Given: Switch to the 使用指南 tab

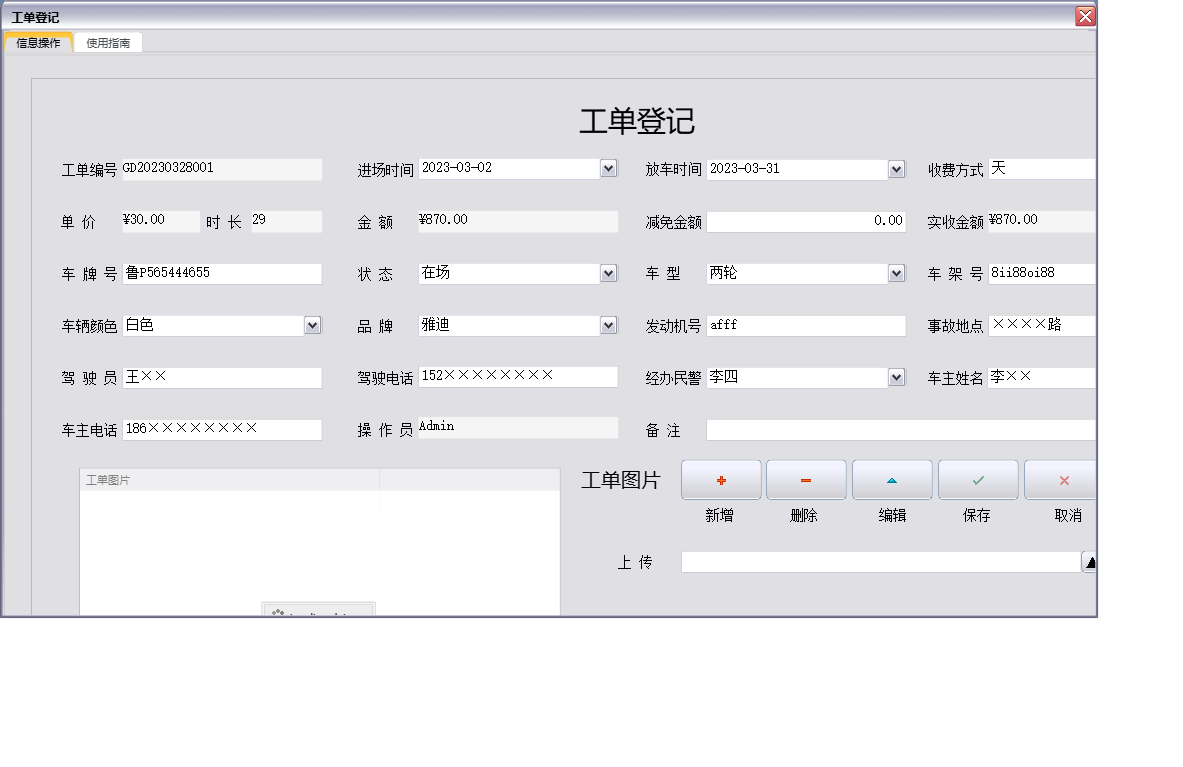Looking at the screenshot, I should 107,42.
